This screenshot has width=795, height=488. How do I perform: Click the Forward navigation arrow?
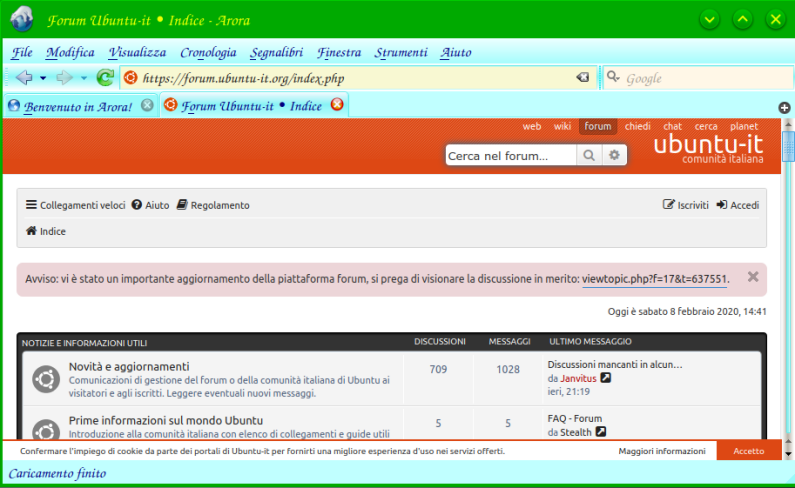pos(64,78)
